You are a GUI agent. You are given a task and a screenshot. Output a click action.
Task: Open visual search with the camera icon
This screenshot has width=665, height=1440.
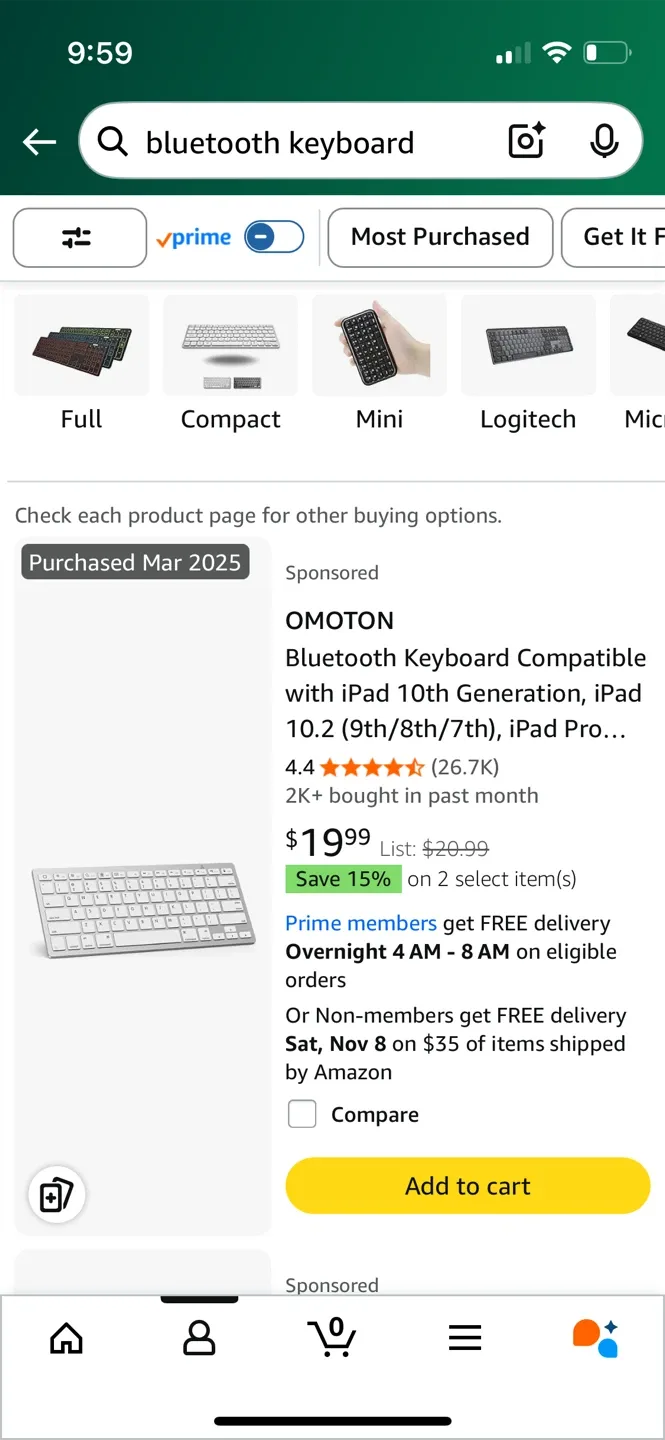pyautogui.click(x=525, y=141)
